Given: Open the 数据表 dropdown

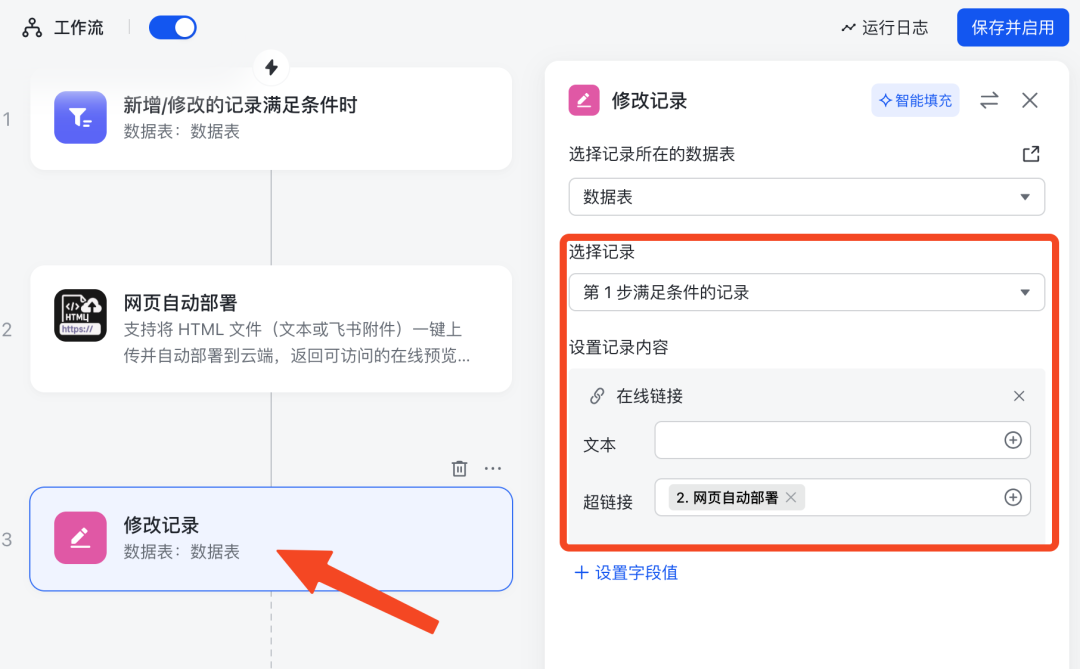Looking at the screenshot, I should pos(806,197).
